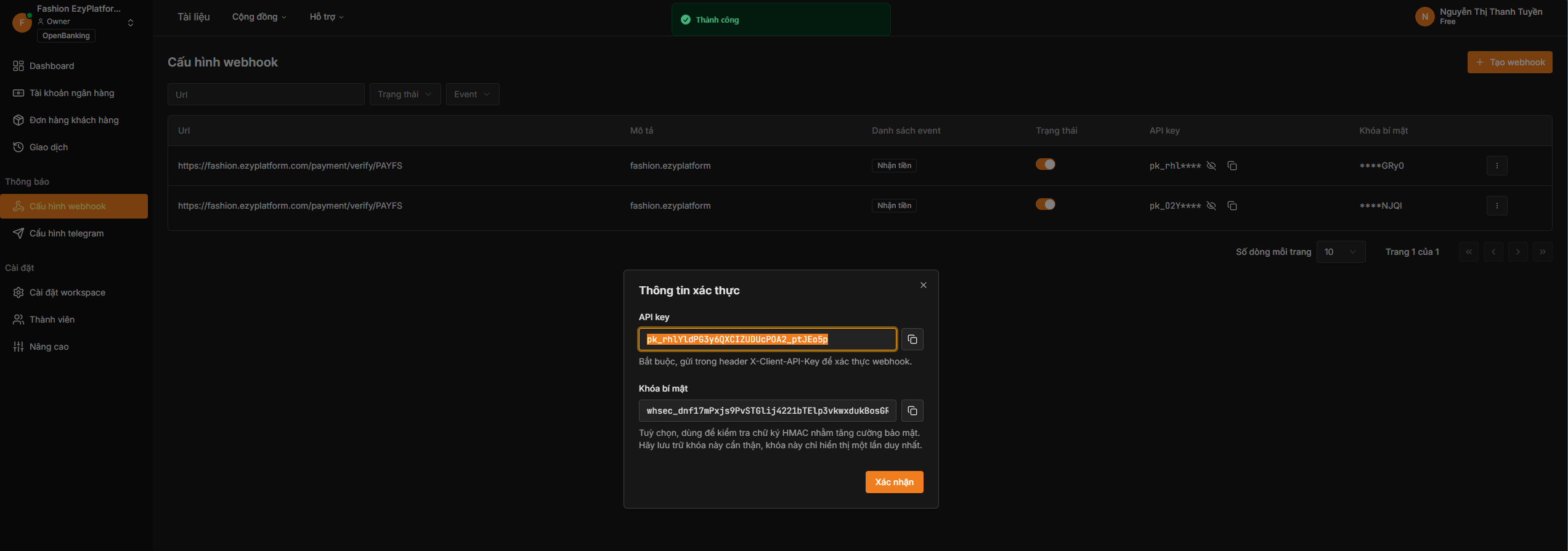Open the Cộng đồng menu
This screenshot has width=1568, height=551.
[x=259, y=17]
